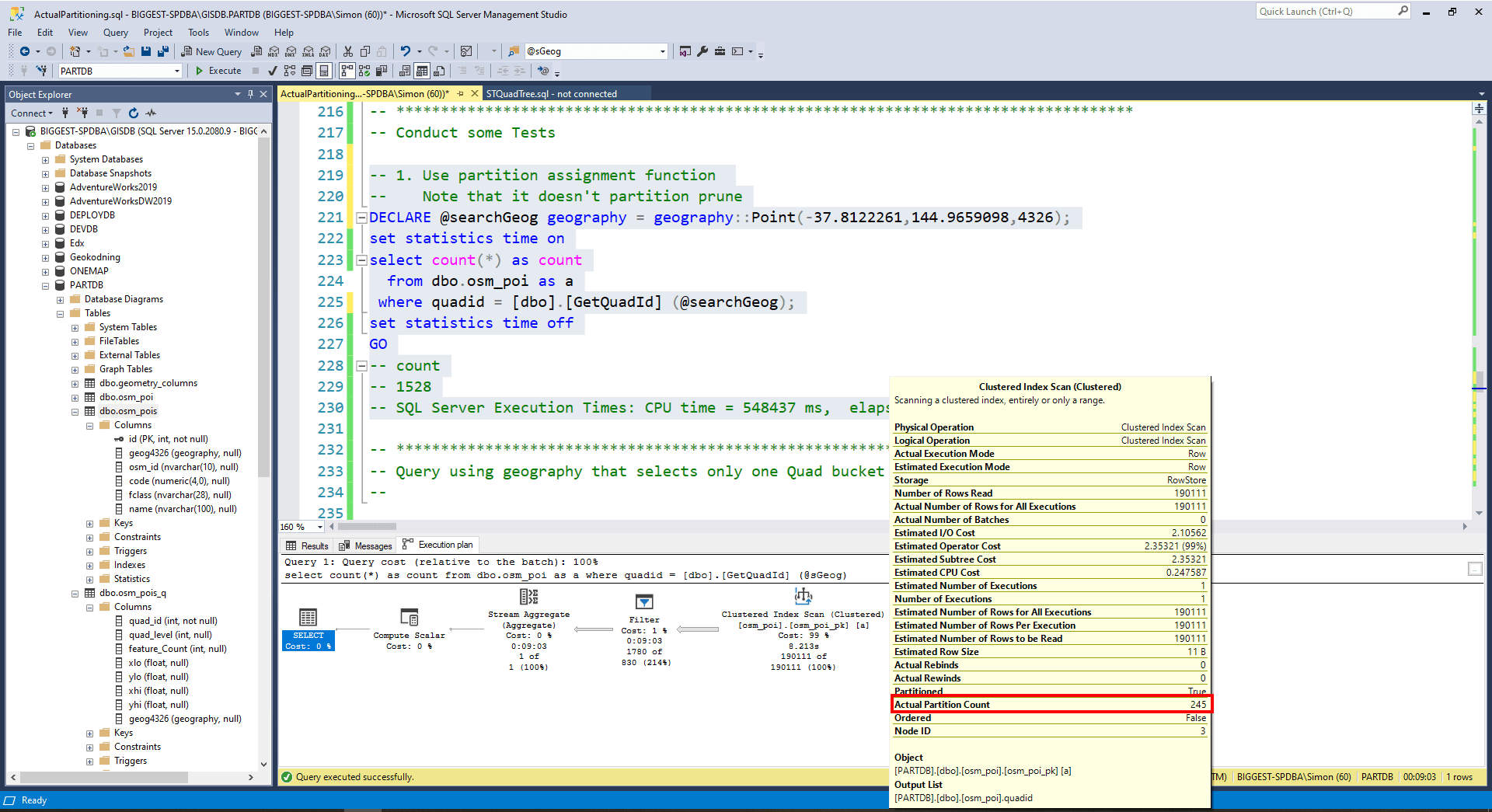Toggle results output to grid mode
The image size is (1492, 812).
[x=422, y=71]
